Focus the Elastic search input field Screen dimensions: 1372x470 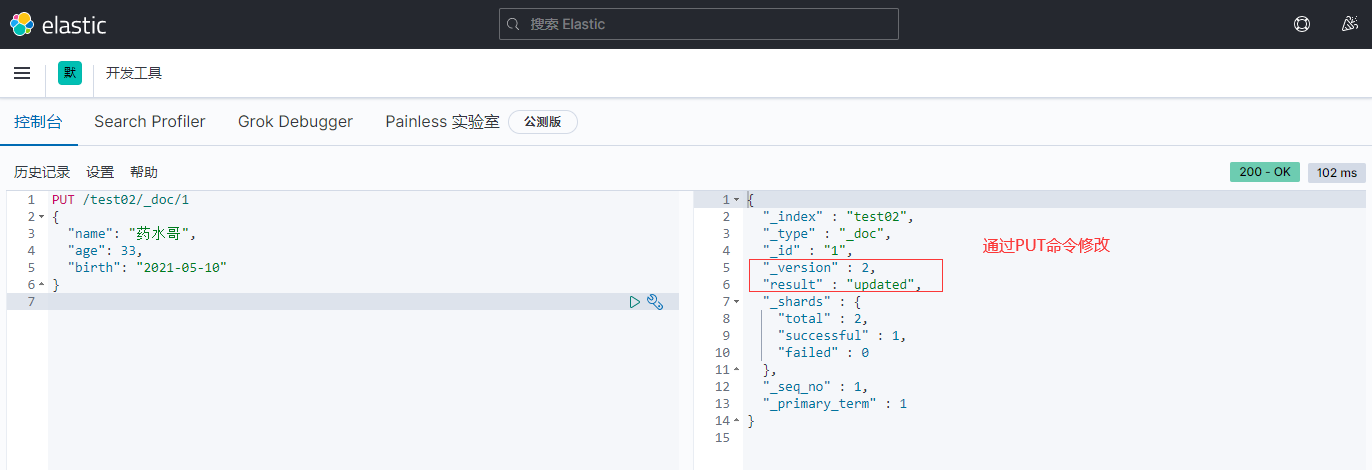(699, 24)
